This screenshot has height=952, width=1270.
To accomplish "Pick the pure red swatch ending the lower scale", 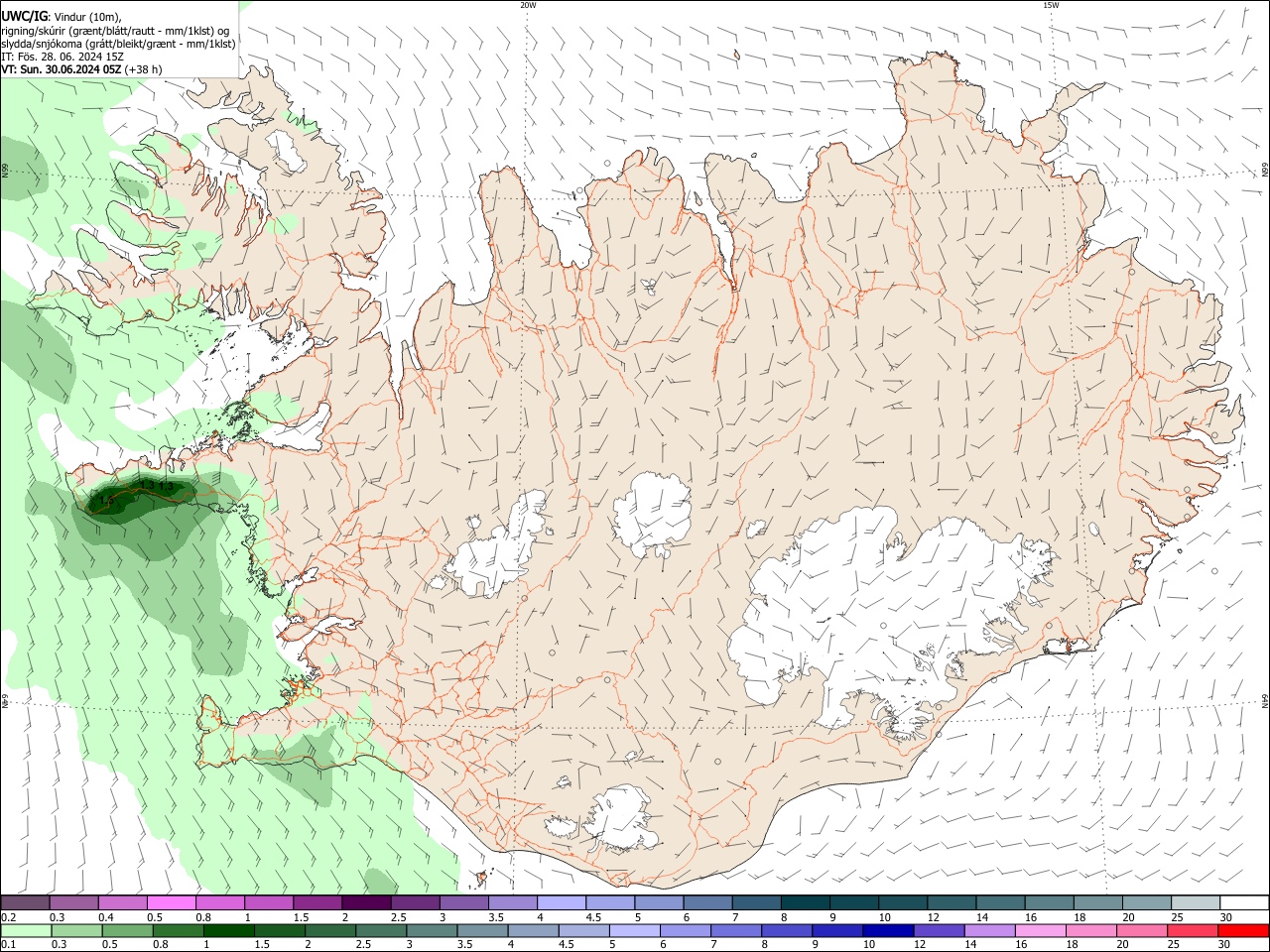I will pyautogui.click(x=1243, y=930).
